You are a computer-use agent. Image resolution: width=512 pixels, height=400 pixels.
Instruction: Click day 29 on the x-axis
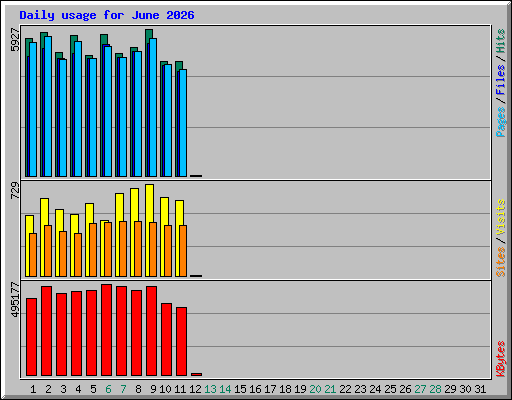click(x=450, y=389)
